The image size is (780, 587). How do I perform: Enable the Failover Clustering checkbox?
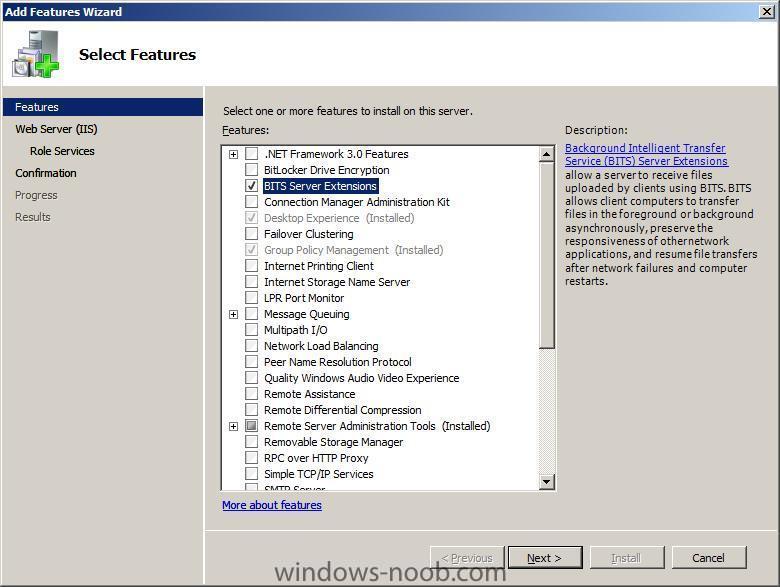[x=252, y=234]
